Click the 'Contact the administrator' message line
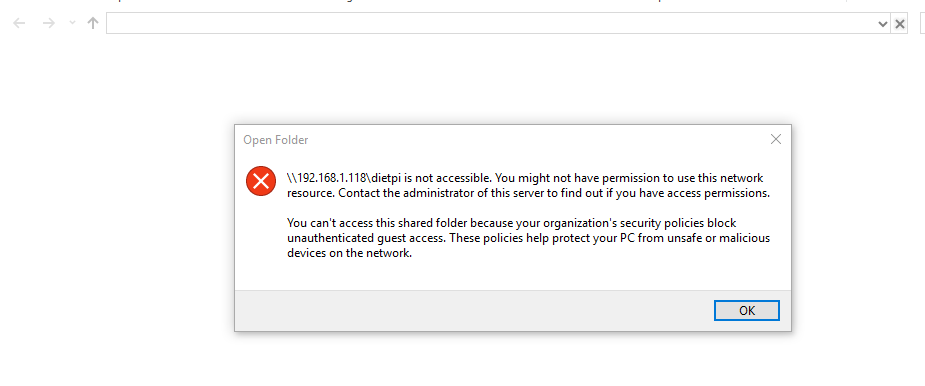 [529, 193]
